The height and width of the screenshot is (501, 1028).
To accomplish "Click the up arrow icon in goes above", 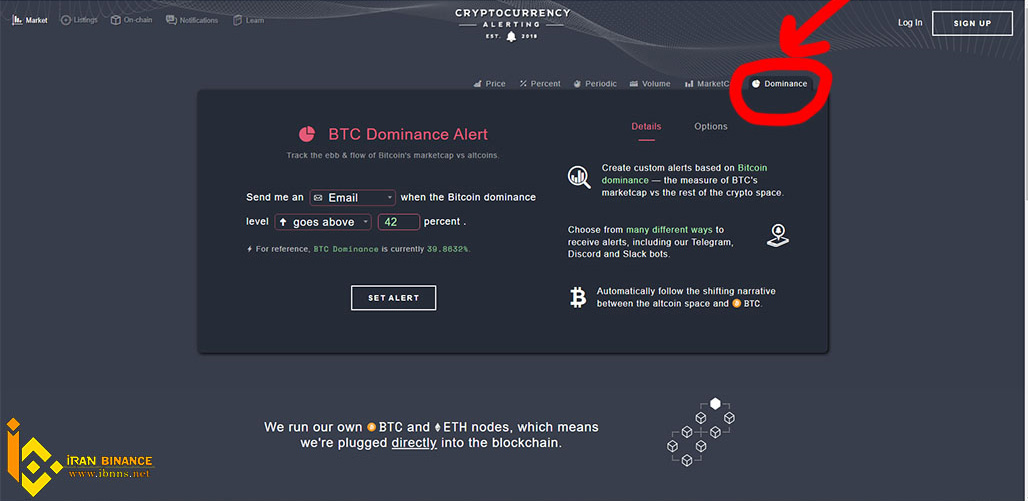I will pos(283,222).
